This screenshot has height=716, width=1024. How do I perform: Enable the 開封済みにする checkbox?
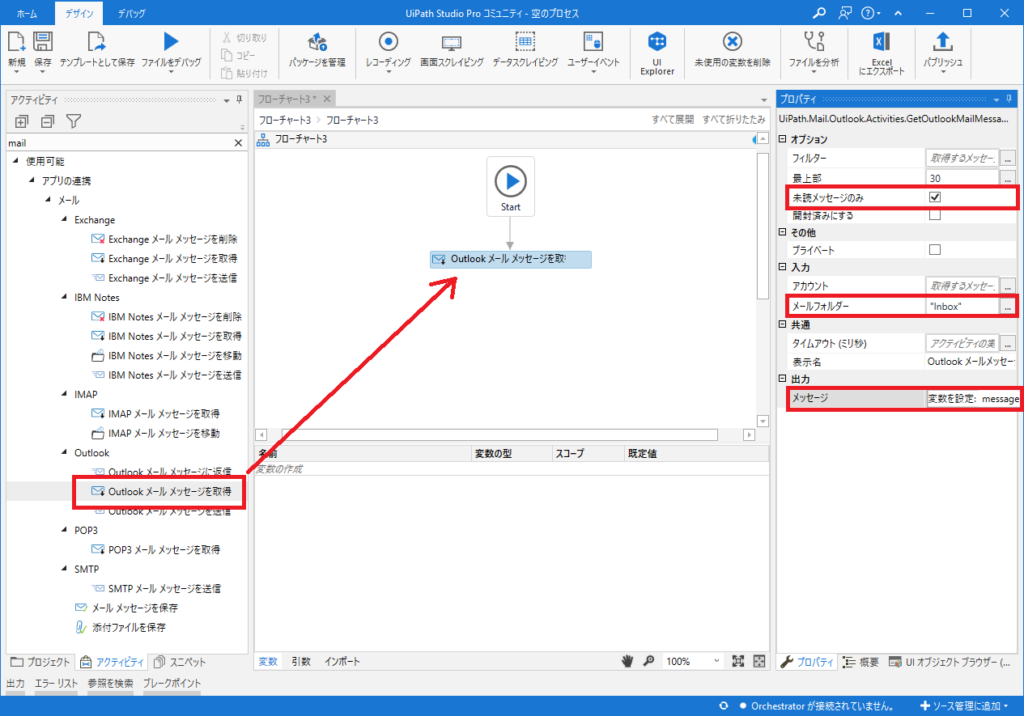pyautogui.click(x=935, y=215)
